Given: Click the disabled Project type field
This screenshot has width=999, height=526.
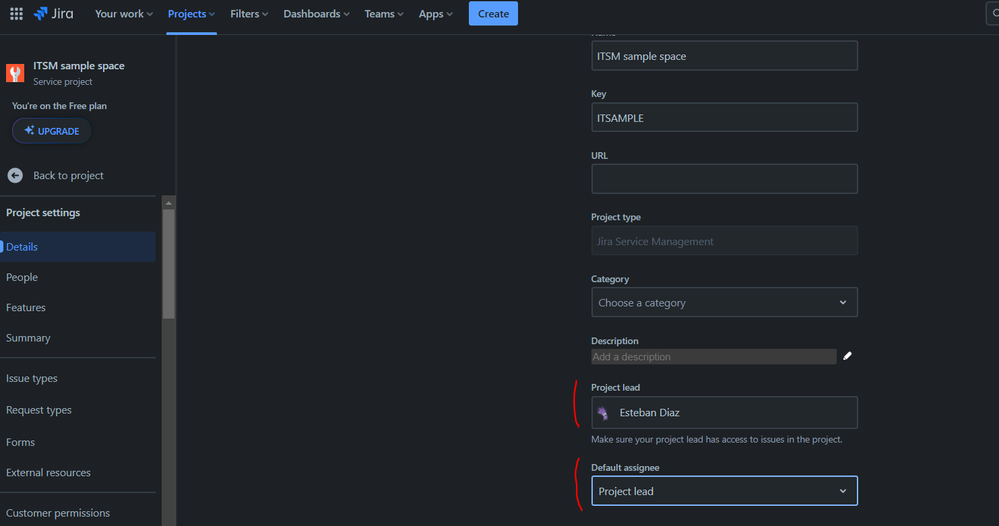Looking at the screenshot, I should click(724, 241).
